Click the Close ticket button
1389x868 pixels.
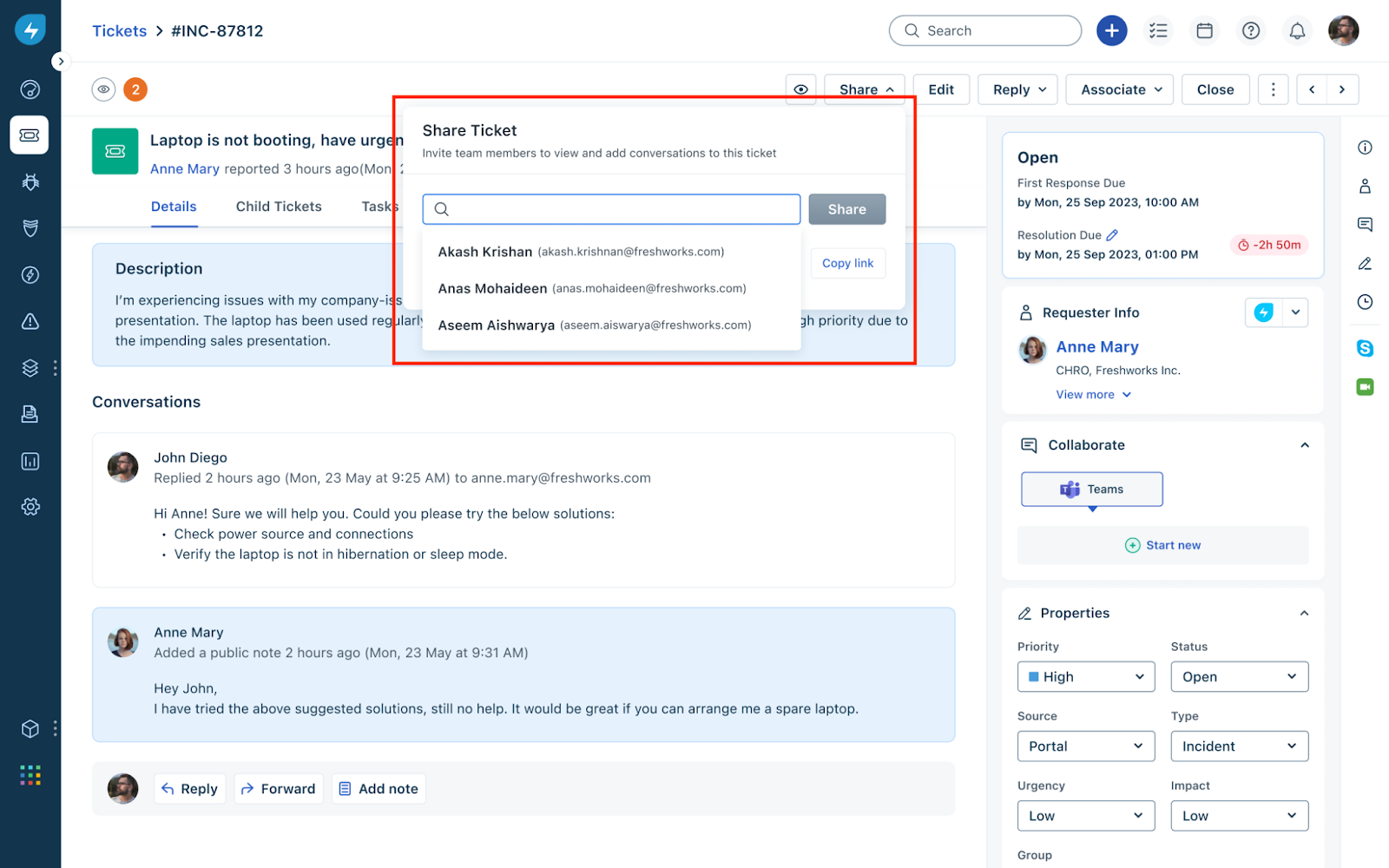1215,89
